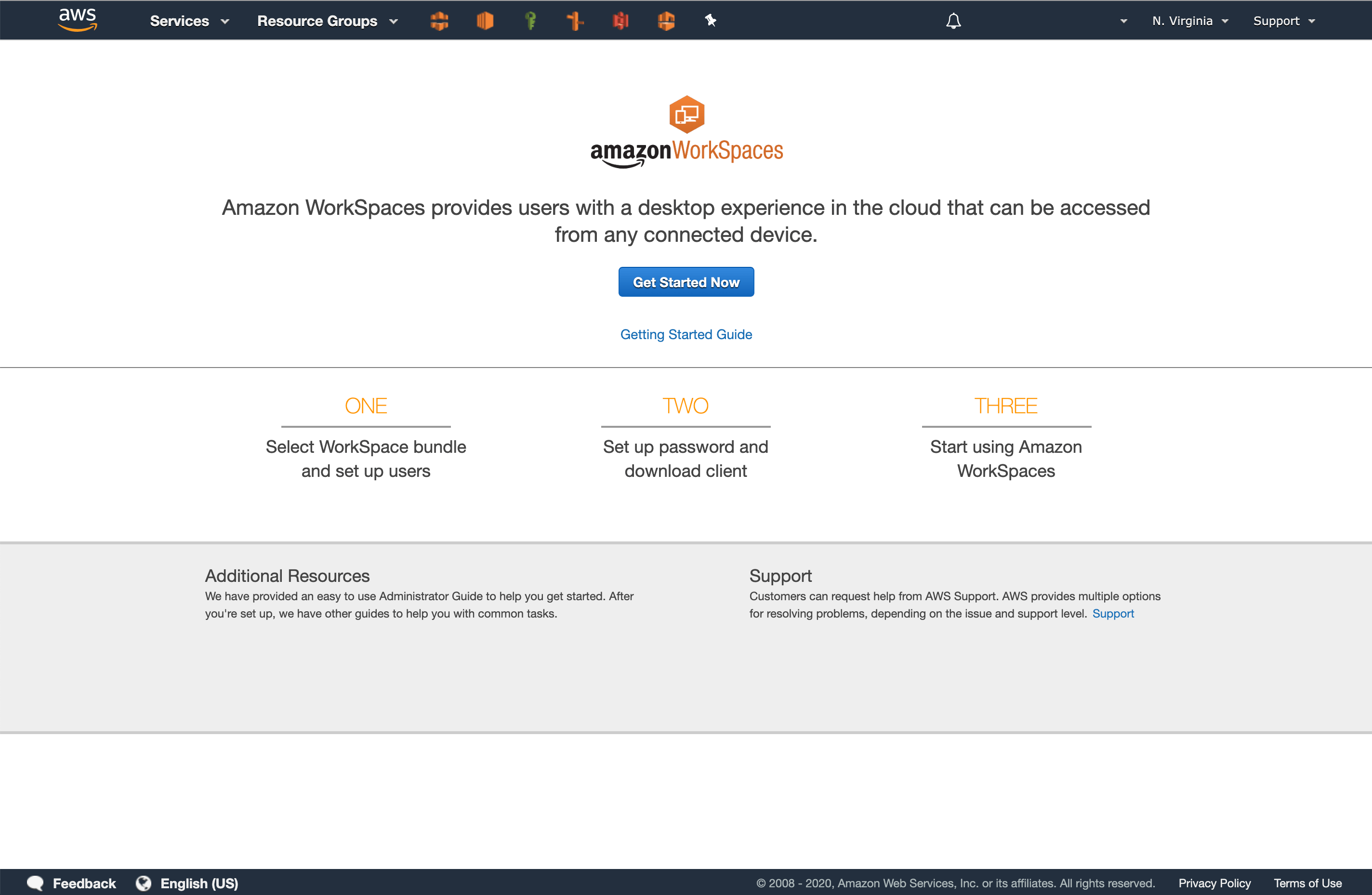Screen dimensions: 1372x895
Task: Click the Amazon WorkSpaces logo
Action: [686, 132]
